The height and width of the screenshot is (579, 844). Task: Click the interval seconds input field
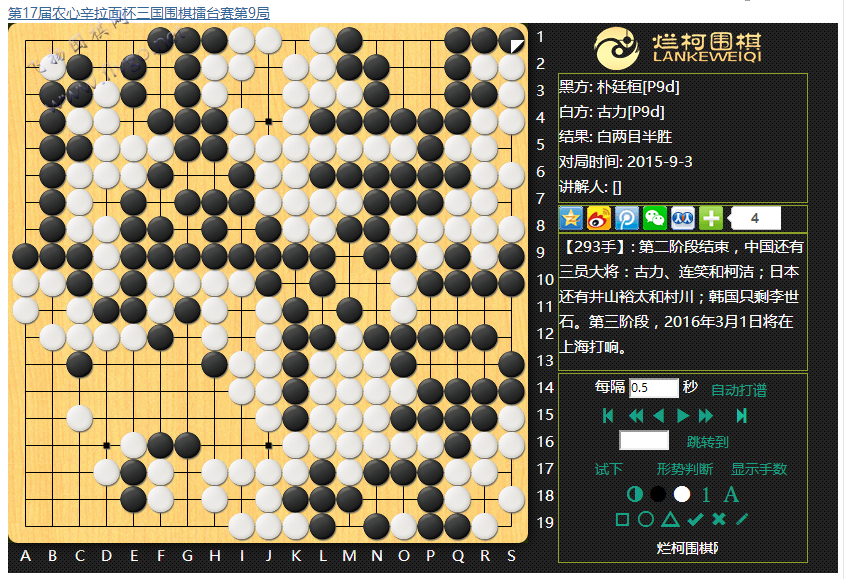click(653, 388)
